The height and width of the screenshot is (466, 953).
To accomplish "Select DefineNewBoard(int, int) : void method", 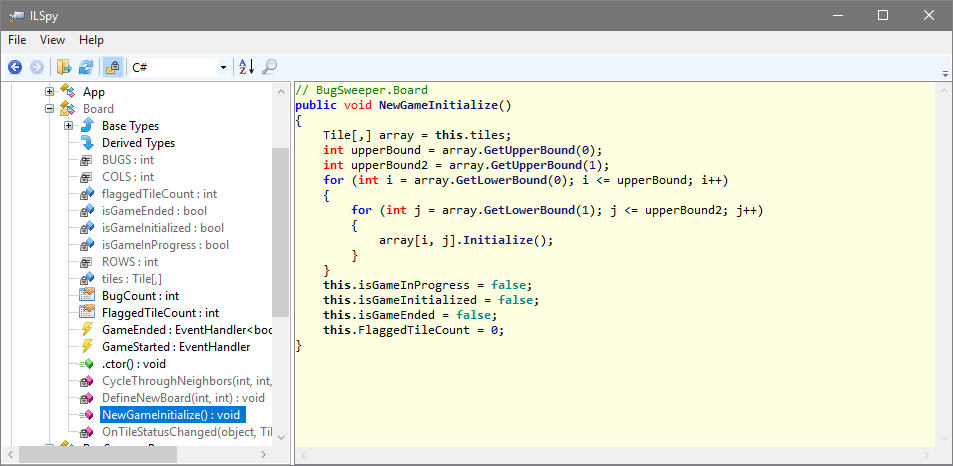I will (184, 398).
